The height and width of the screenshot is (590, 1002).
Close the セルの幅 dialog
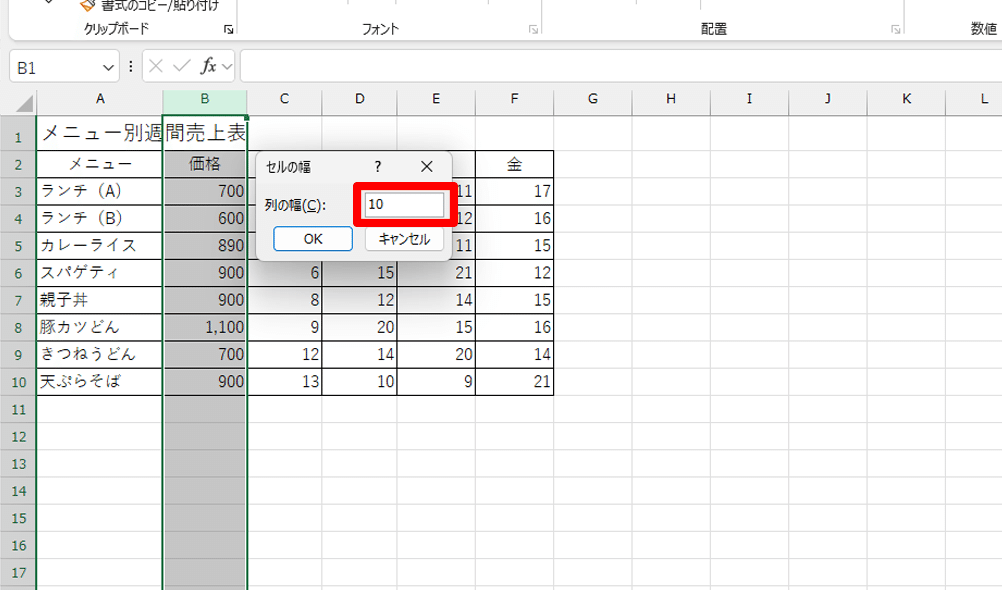(427, 167)
